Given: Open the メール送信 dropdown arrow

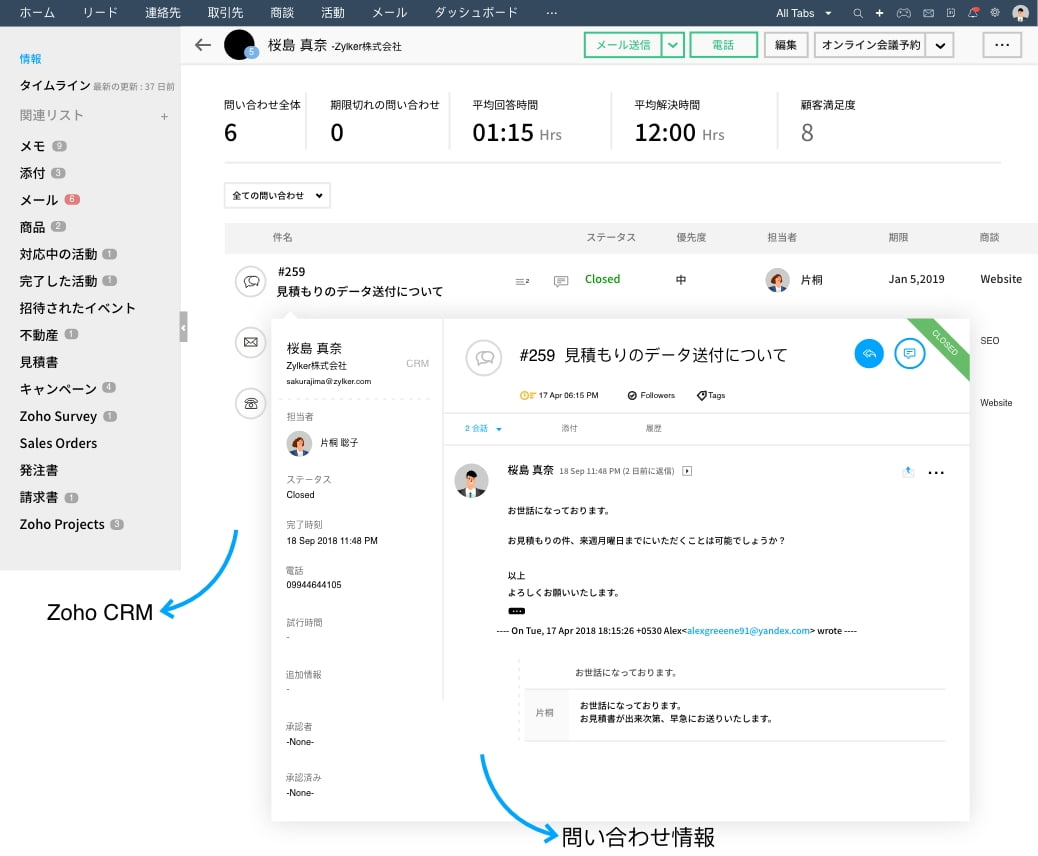Looking at the screenshot, I should coord(673,45).
